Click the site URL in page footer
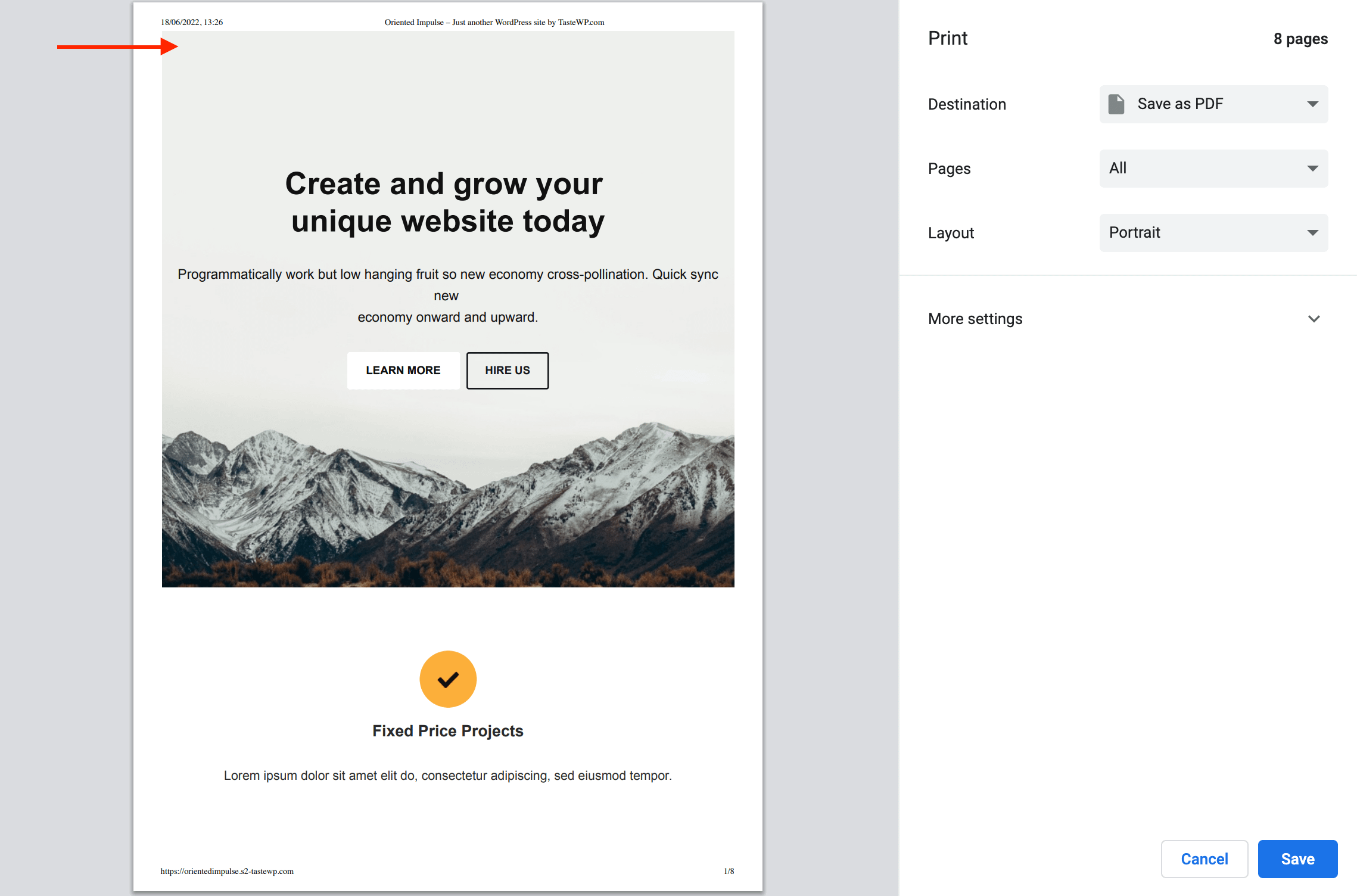The image size is (1357, 896). click(x=226, y=871)
